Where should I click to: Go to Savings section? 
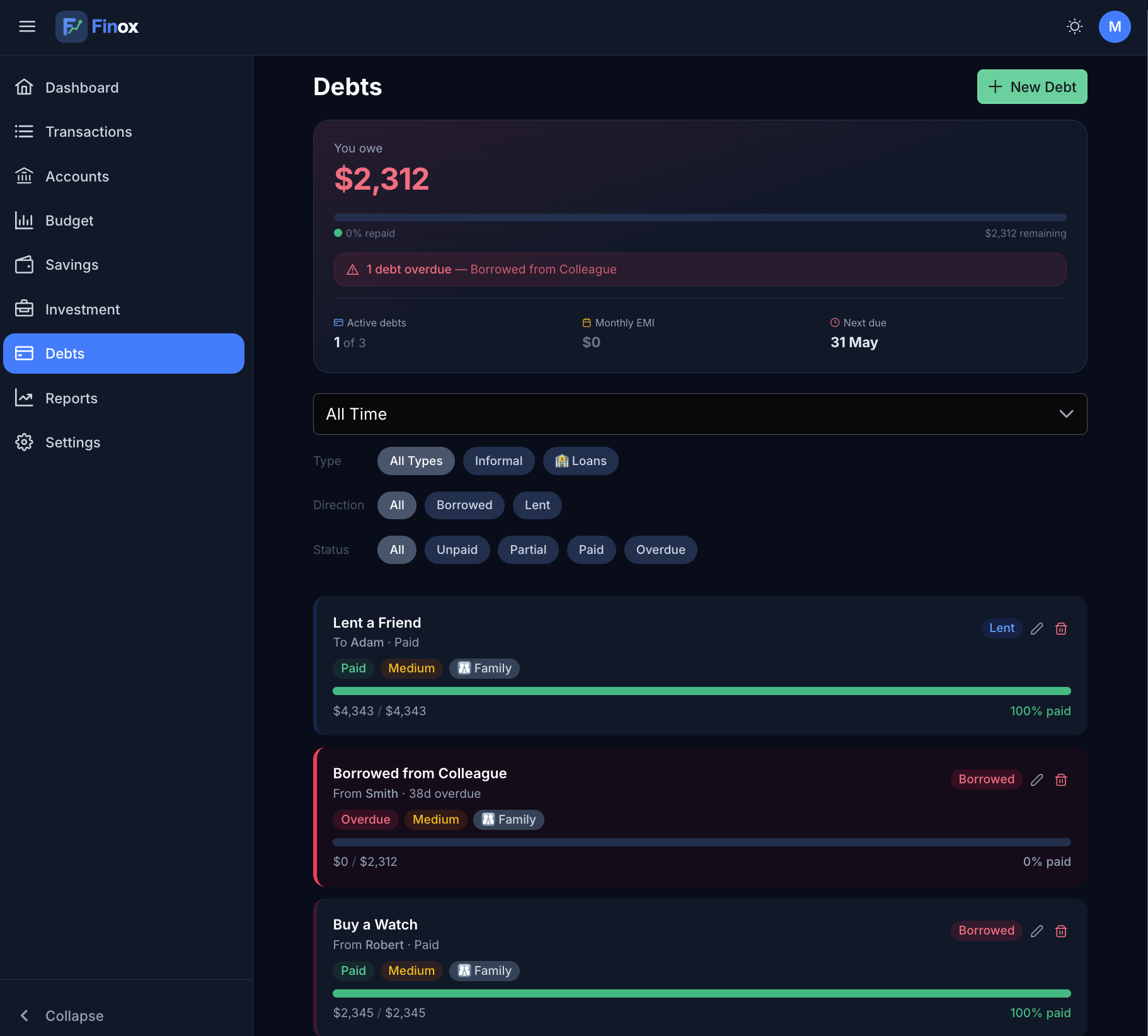tap(123, 265)
